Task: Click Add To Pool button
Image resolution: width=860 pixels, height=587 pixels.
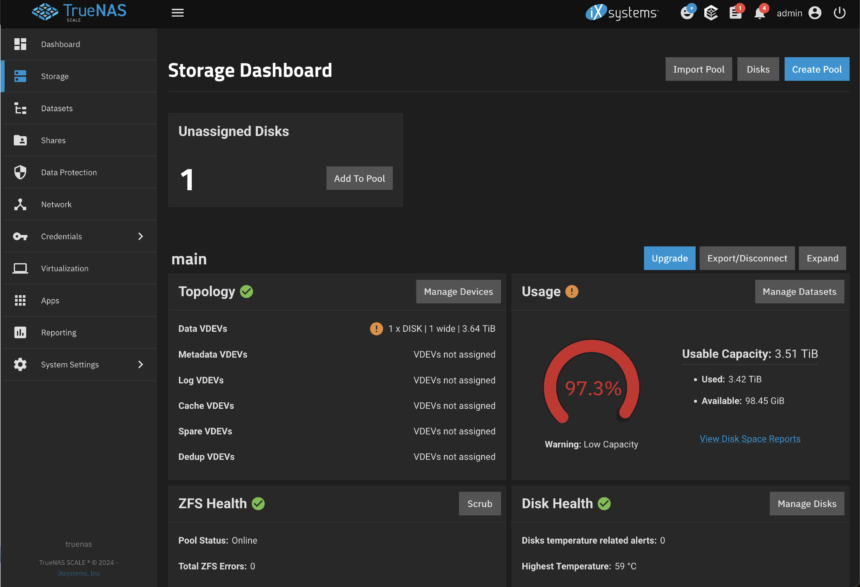Action: point(359,178)
